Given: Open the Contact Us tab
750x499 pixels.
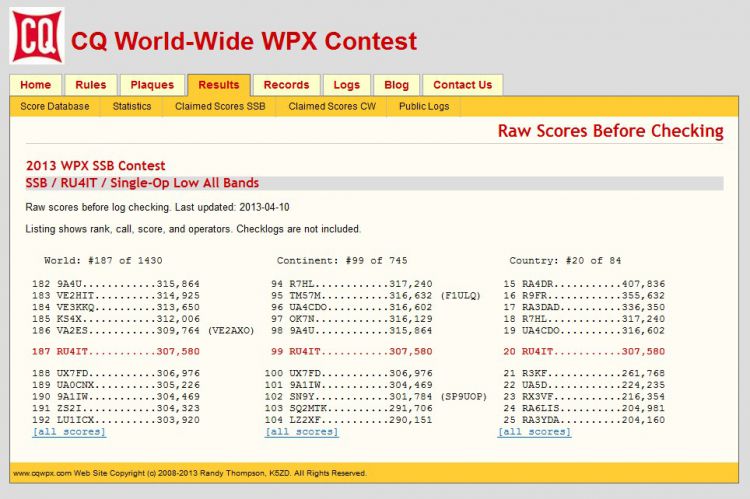Looking at the screenshot, I should coord(463,85).
